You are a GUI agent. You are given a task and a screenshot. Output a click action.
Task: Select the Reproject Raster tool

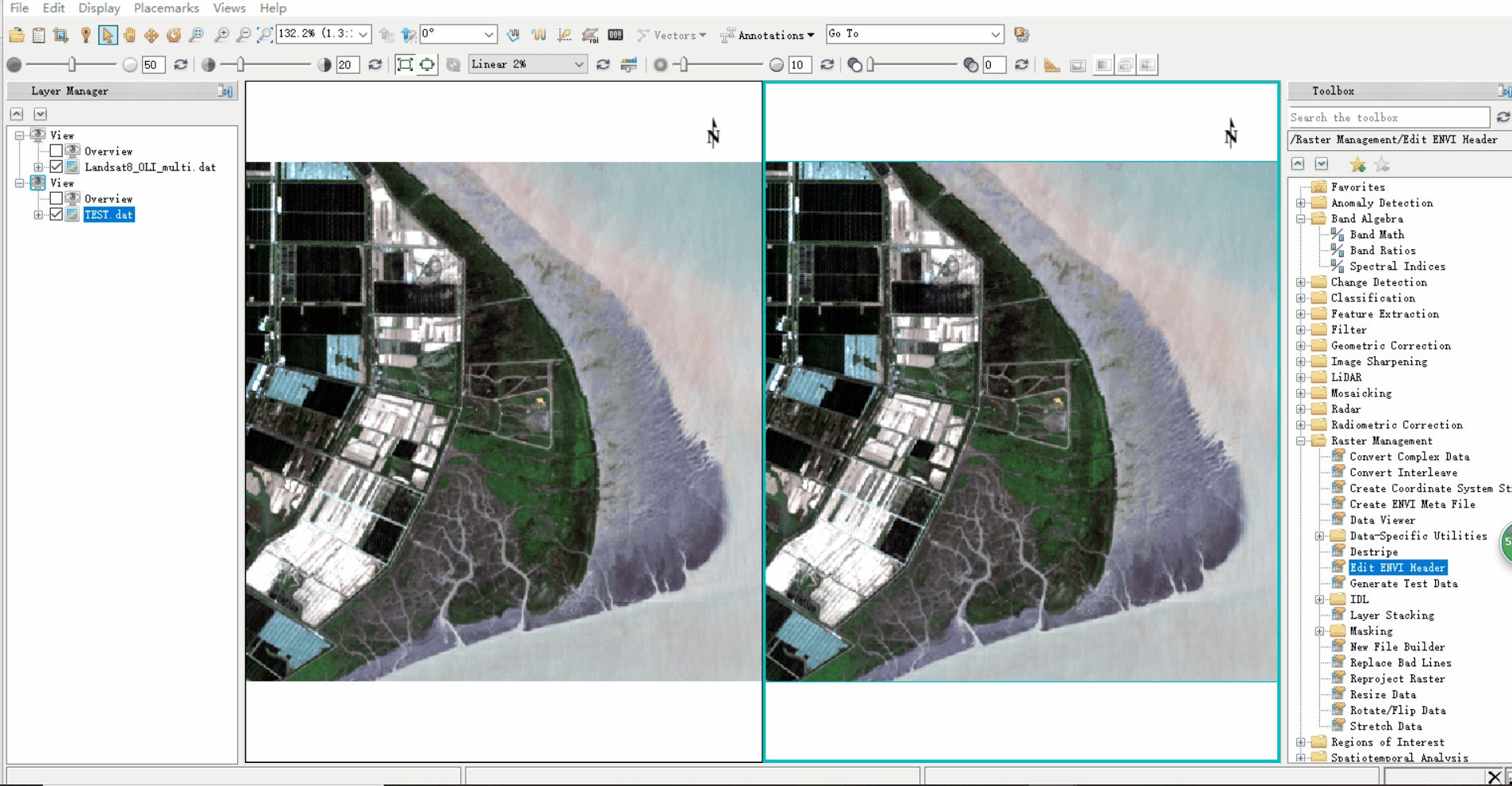[1397, 679]
